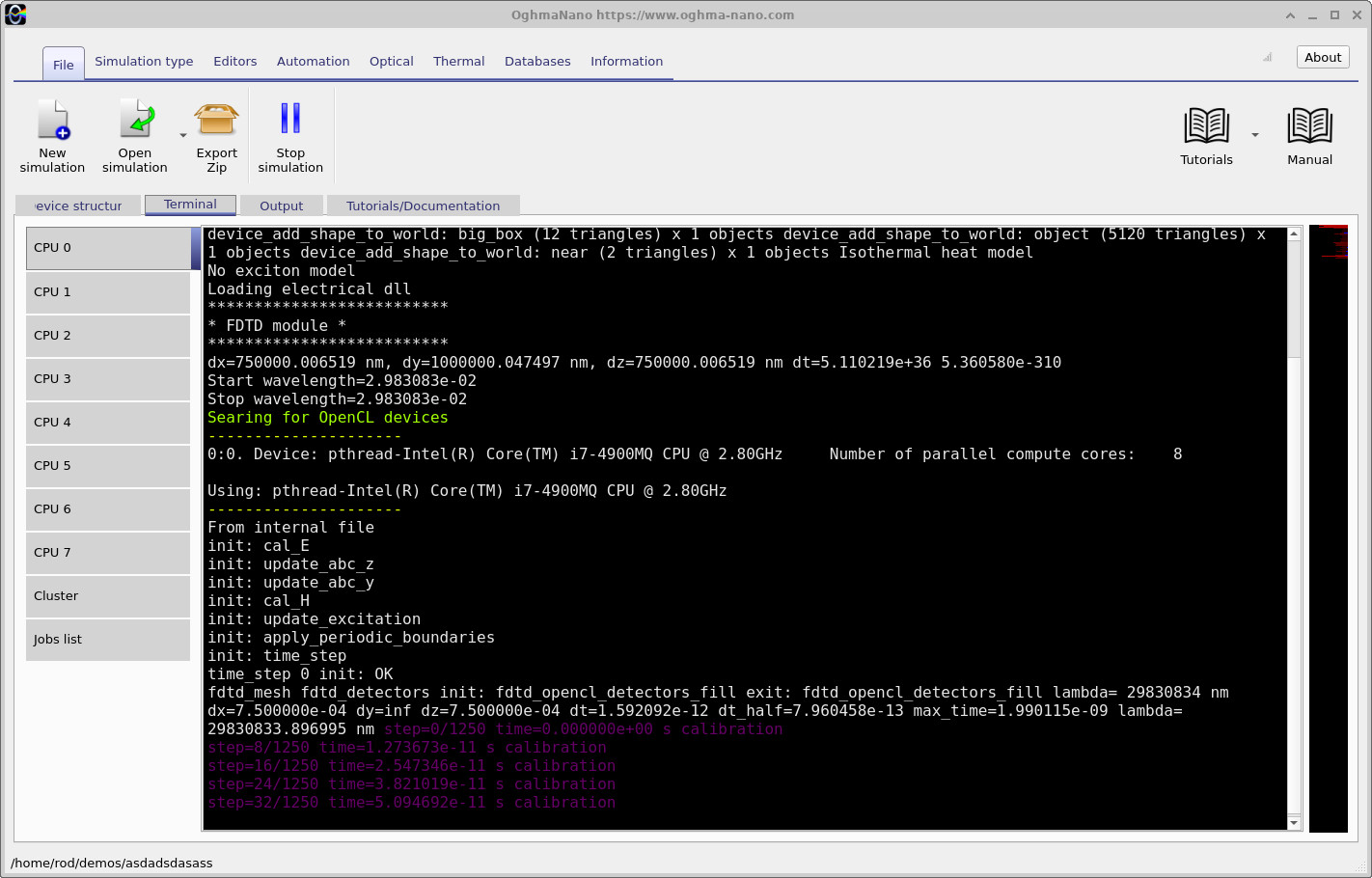Select the CPU 3 terminal

pyautogui.click(x=108, y=378)
